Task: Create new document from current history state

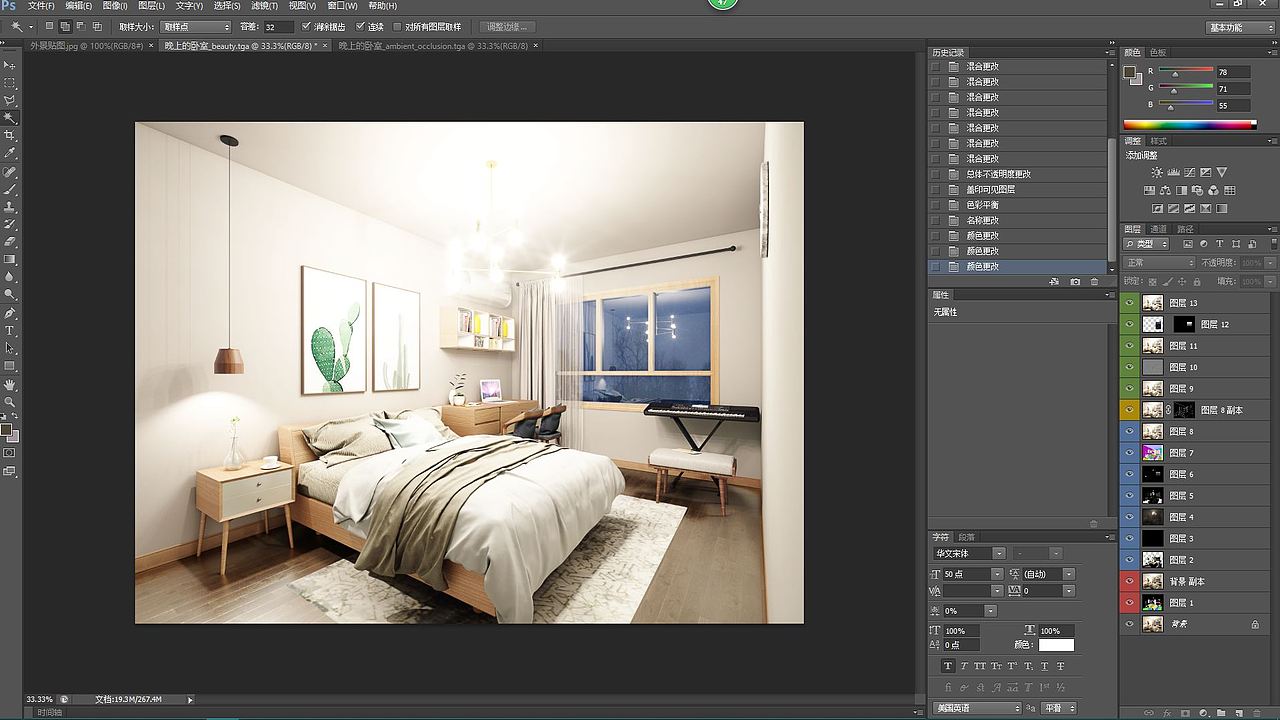Action: pos(1054,282)
